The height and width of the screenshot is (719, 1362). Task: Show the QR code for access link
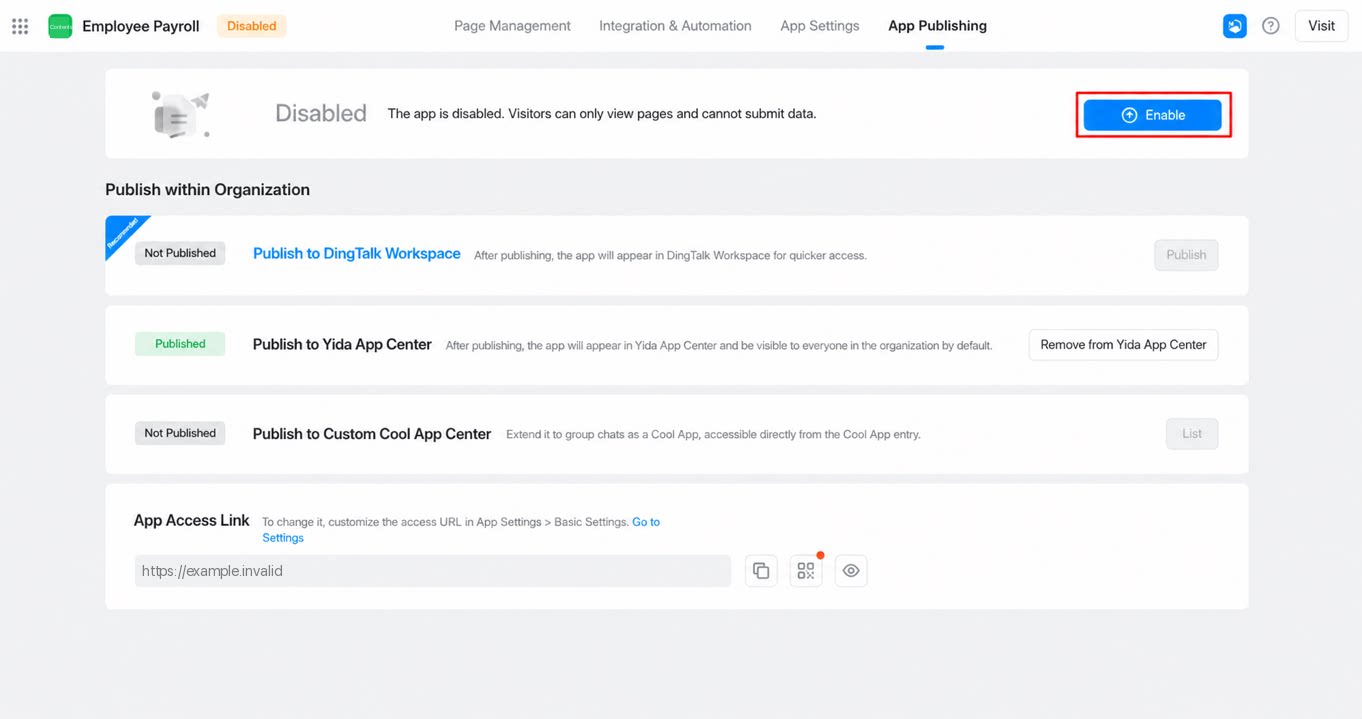(806, 571)
